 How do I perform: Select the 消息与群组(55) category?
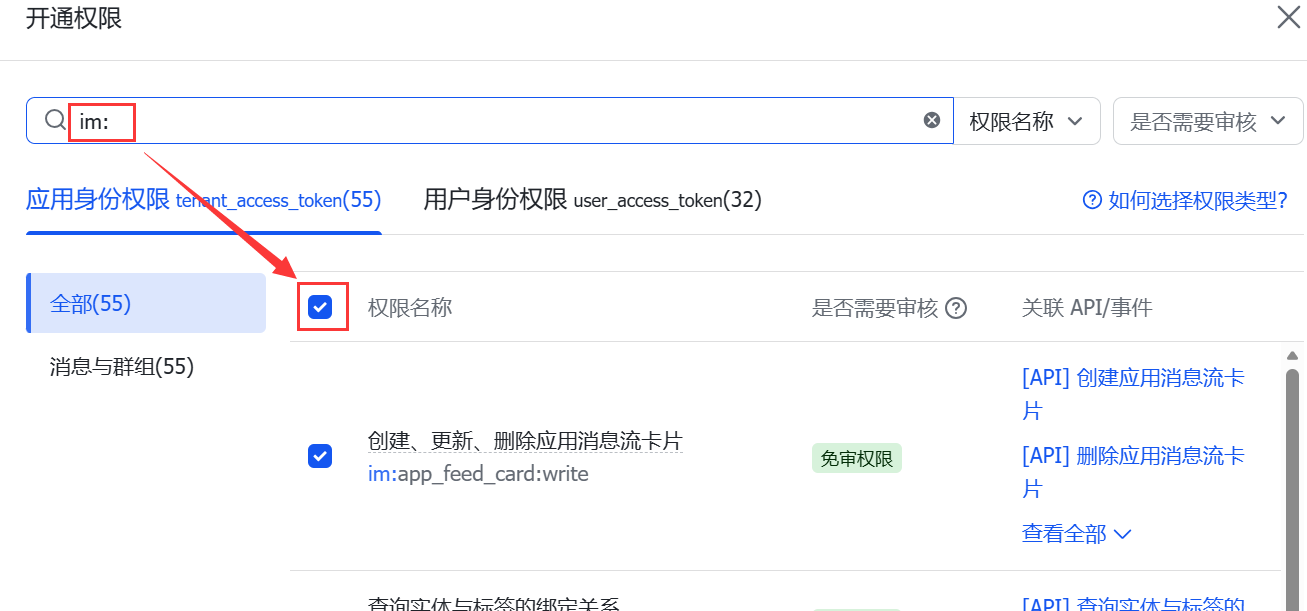(x=122, y=367)
